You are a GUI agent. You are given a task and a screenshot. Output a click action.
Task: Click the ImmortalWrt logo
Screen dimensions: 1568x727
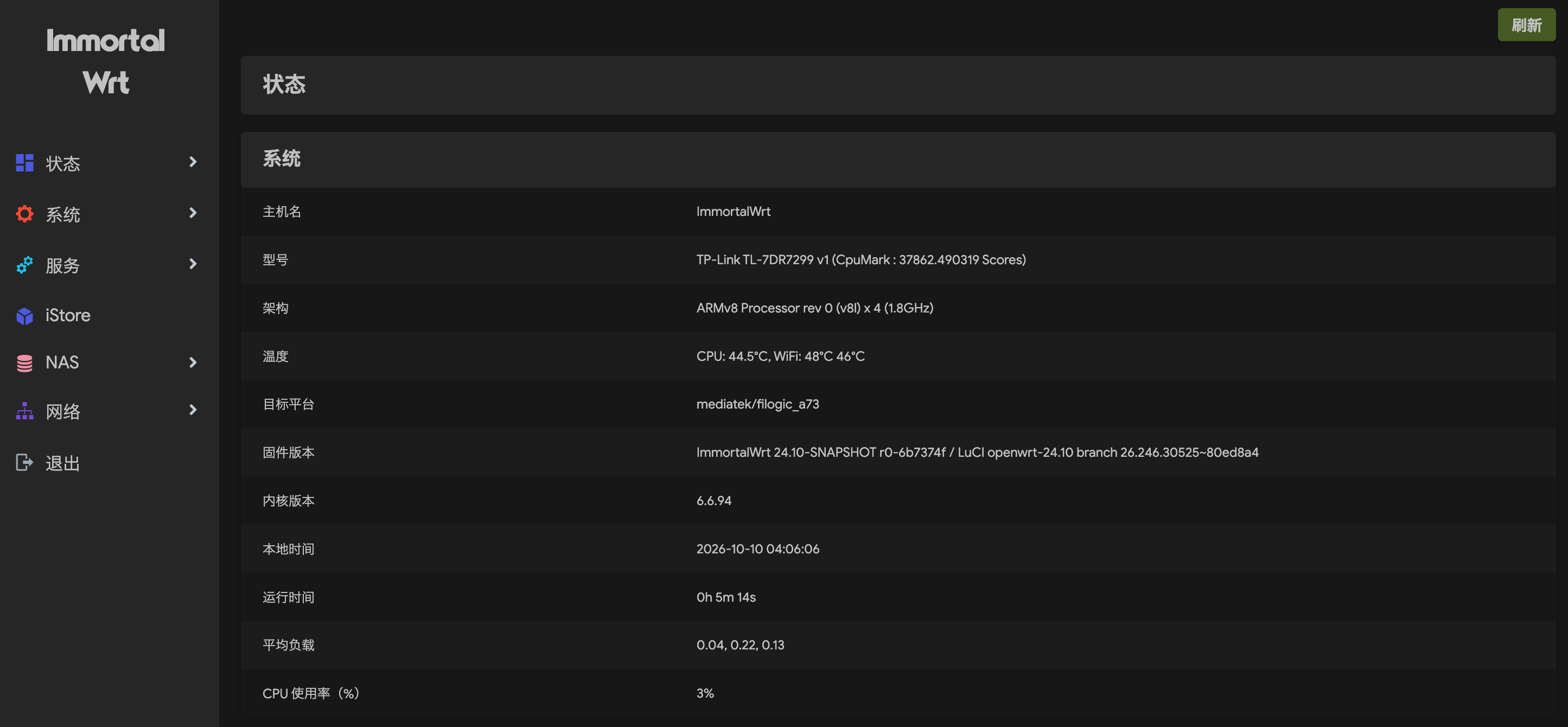(x=106, y=61)
